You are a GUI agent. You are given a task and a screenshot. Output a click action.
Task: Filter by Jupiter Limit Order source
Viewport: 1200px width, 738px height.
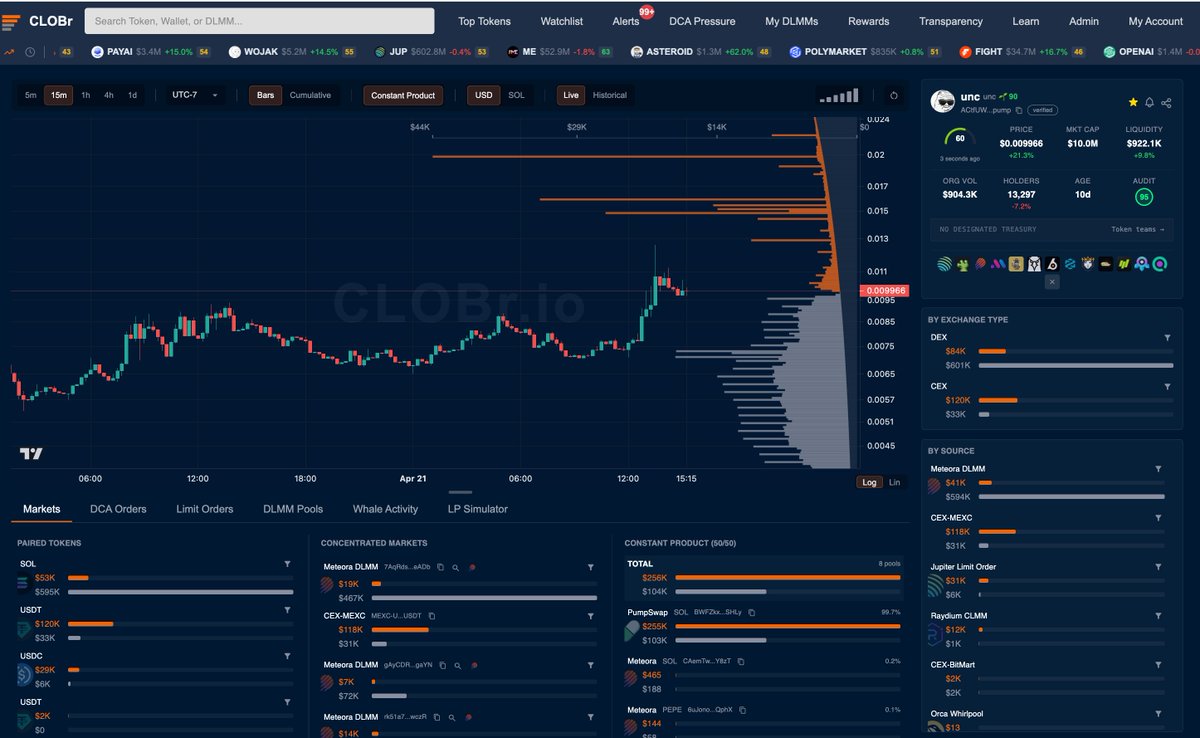click(1159, 567)
